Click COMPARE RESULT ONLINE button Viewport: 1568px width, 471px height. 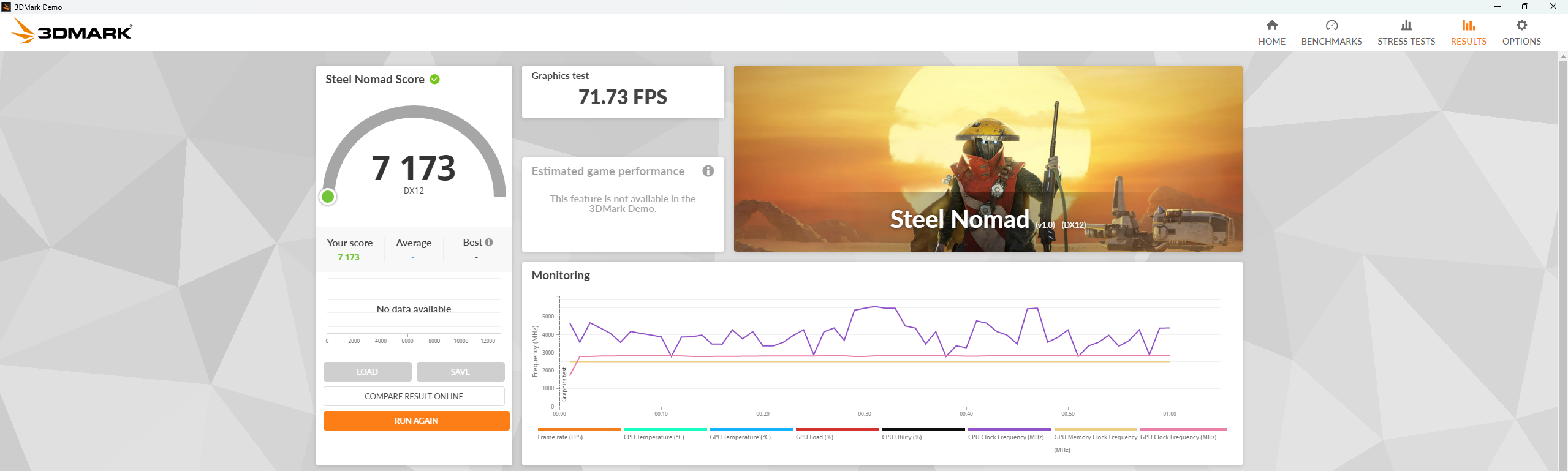point(414,396)
